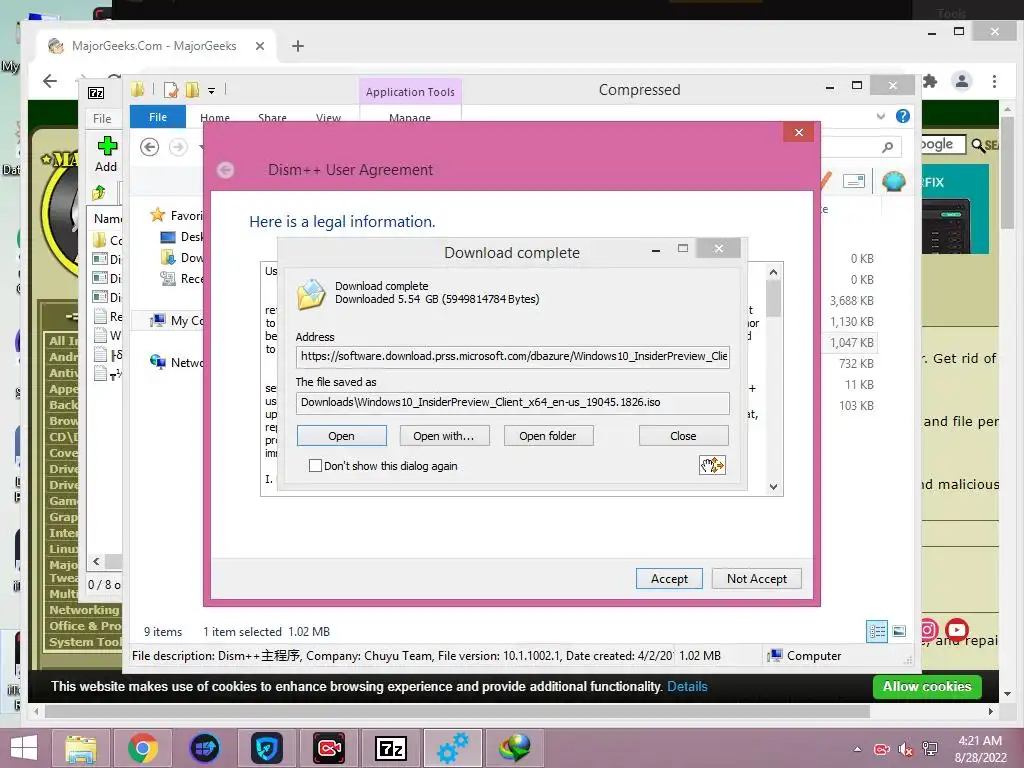The image size is (1024, 768).
Task: Open File Explorer from taskbar
Action: point(80,748)
